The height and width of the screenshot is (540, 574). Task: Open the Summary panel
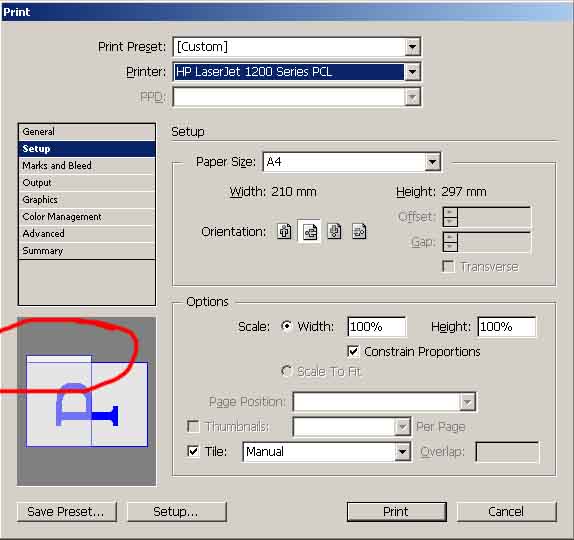click(x=87, y=251)
